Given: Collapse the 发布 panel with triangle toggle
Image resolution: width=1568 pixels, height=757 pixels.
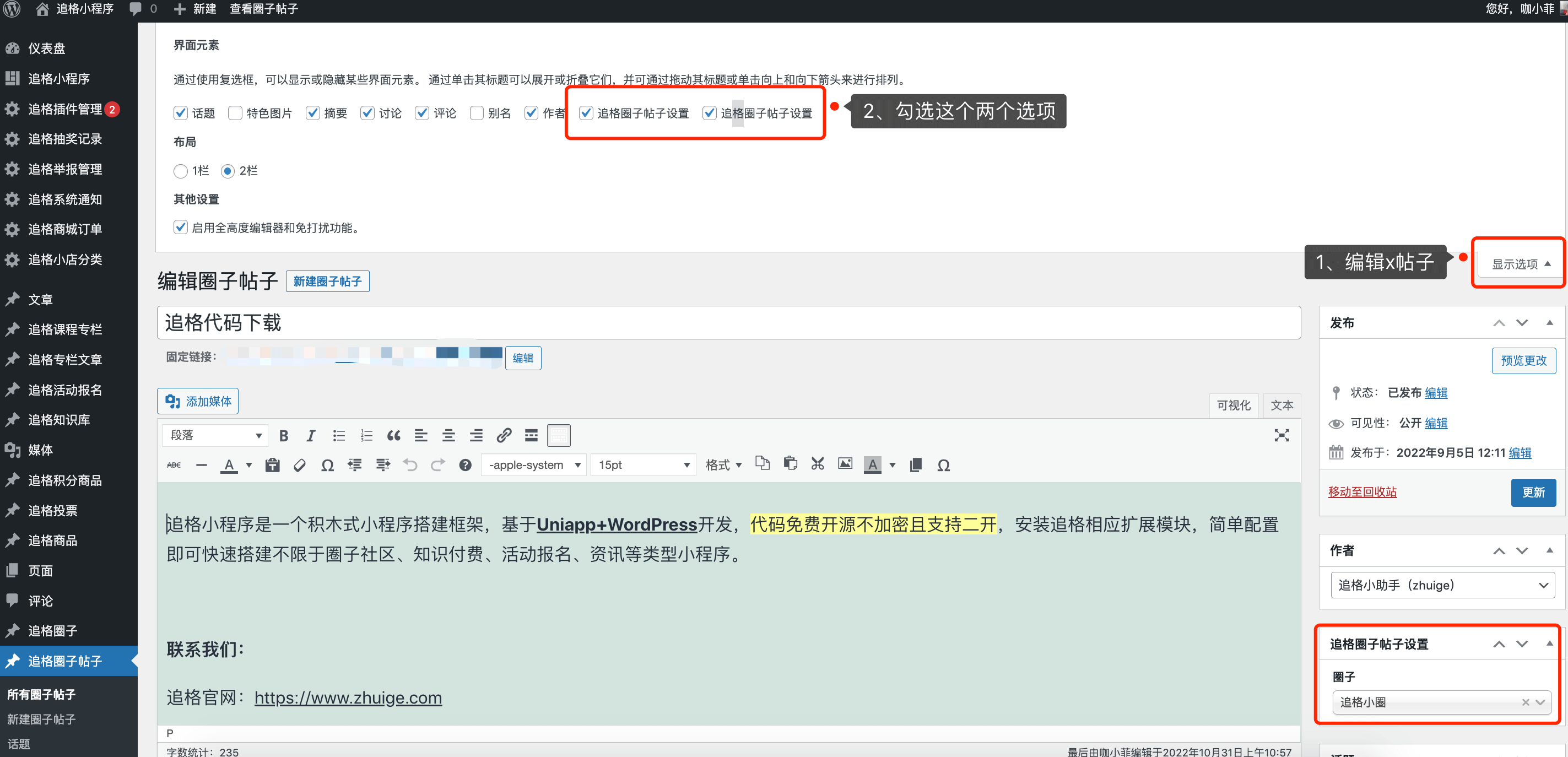Looking at the screenshot, I should point(1550,322).
